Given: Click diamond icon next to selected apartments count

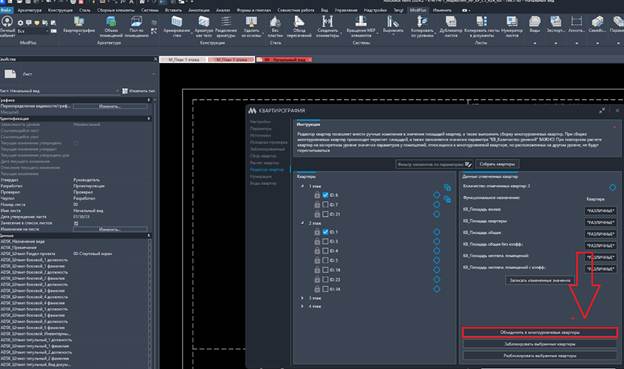Looking at the screenshot, I should (x=612, y=187).
